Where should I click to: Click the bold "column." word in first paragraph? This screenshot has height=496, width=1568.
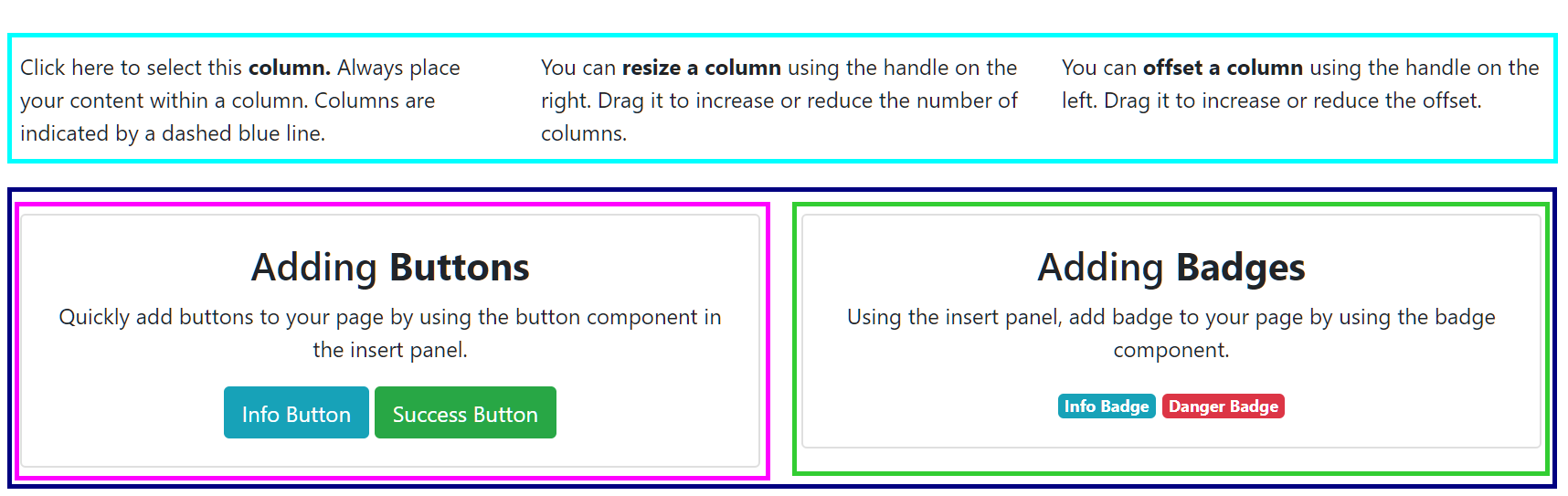point(289,68)
